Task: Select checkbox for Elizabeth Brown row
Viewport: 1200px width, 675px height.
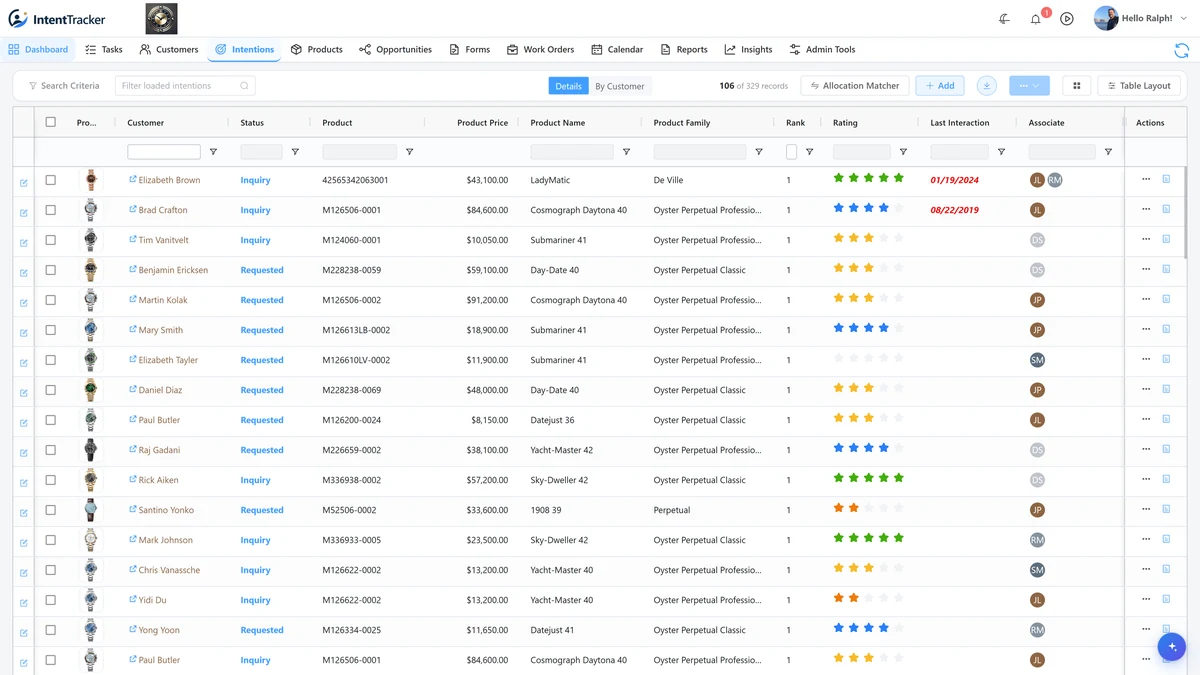Action: pyautogui.click(x=51, y=180)
